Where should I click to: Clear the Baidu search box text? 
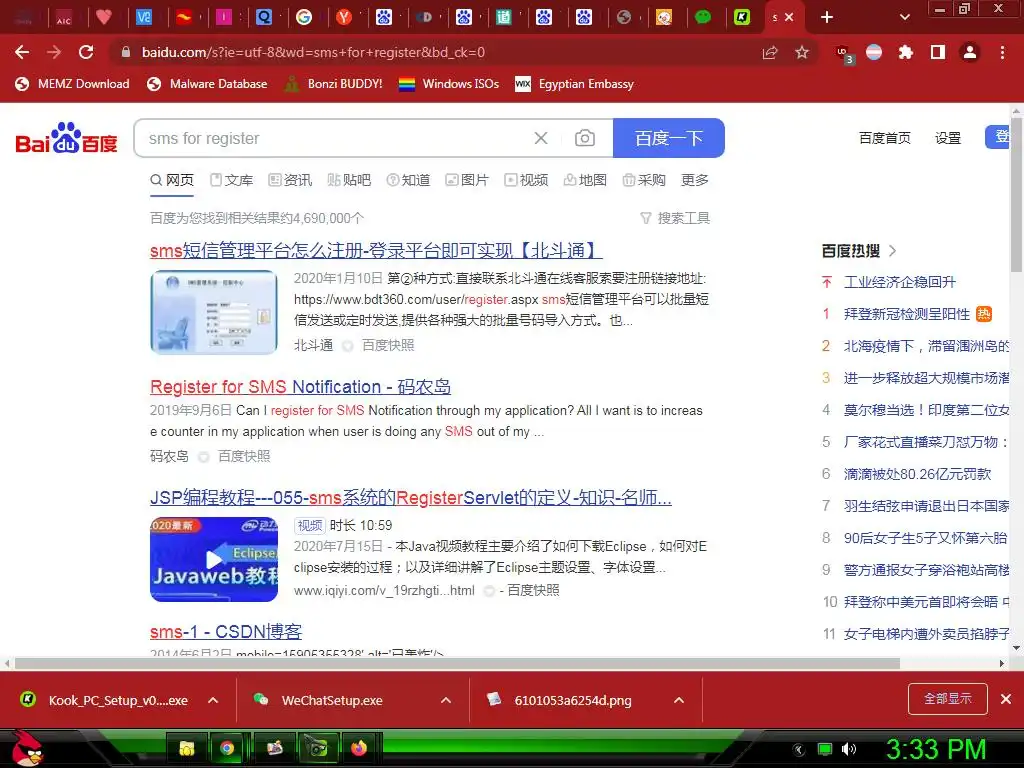click(541, 138)
